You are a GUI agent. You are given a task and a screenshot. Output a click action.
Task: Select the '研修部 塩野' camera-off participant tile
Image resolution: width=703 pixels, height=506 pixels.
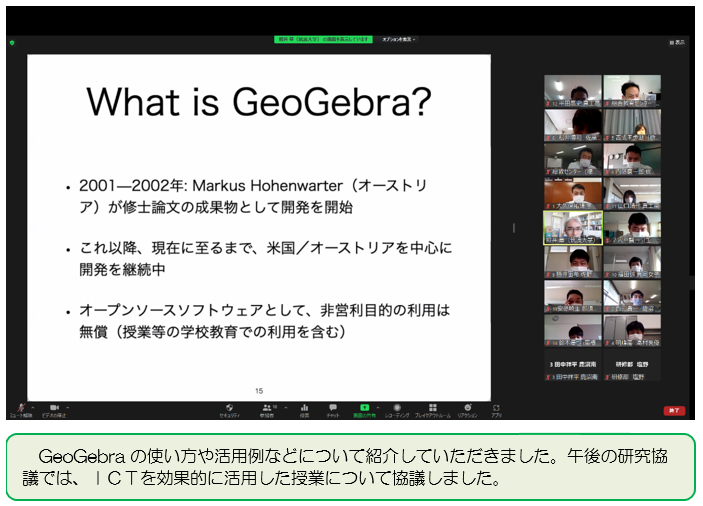click(632, 365)
